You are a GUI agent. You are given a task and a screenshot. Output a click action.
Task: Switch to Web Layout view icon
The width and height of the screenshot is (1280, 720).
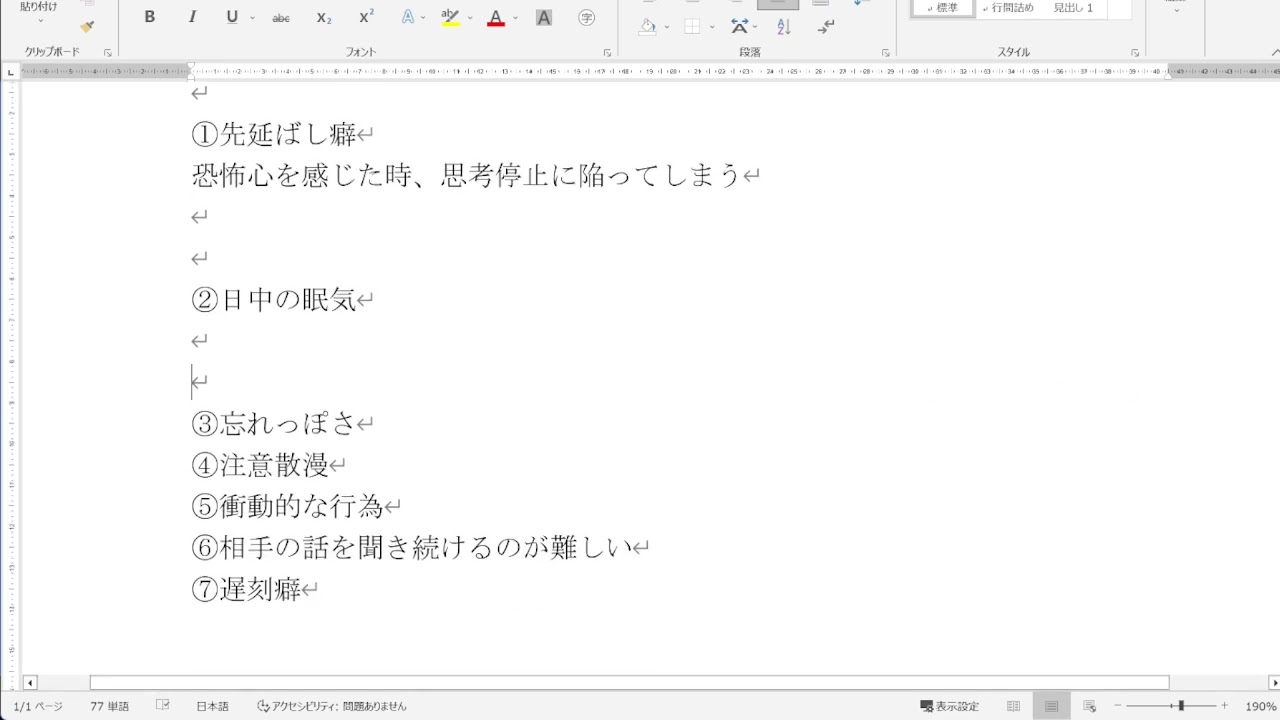click(x=1090, y=706)
